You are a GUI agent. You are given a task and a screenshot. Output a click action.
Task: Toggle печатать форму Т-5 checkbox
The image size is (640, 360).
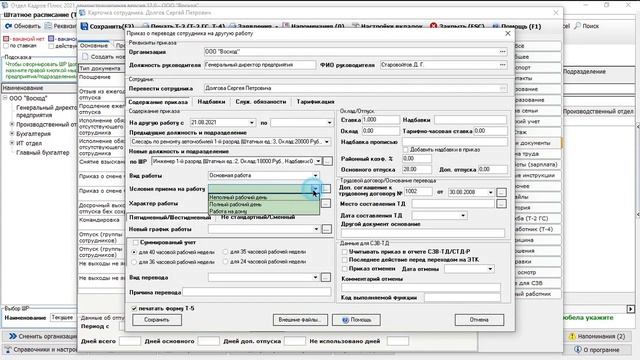[134, 309]
